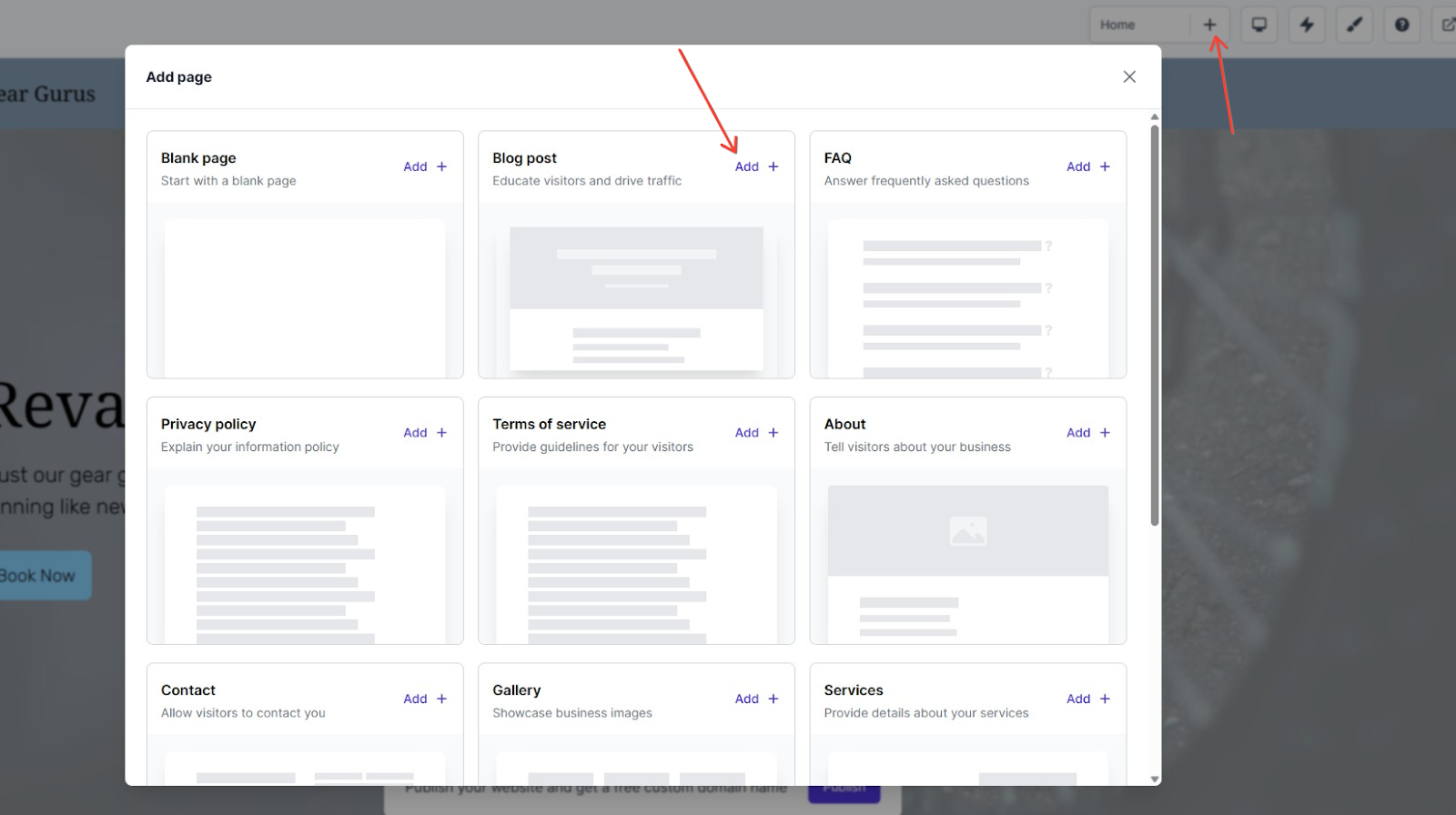Select the Blog post preview thumbnail
This screenshot has height=815, width=1456.
pyautogui.click(x=636, y=298)
